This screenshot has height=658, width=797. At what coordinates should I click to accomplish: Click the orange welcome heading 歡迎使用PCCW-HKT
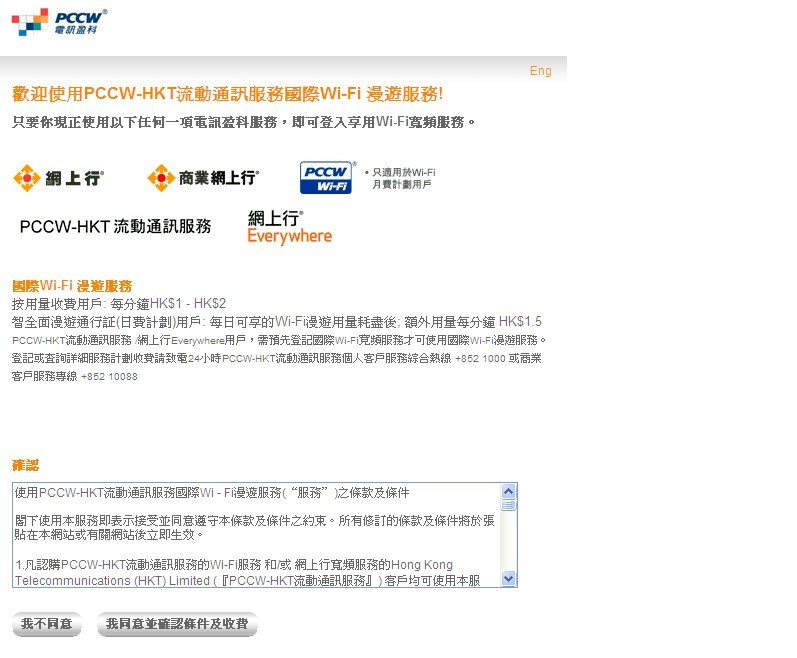227,94
